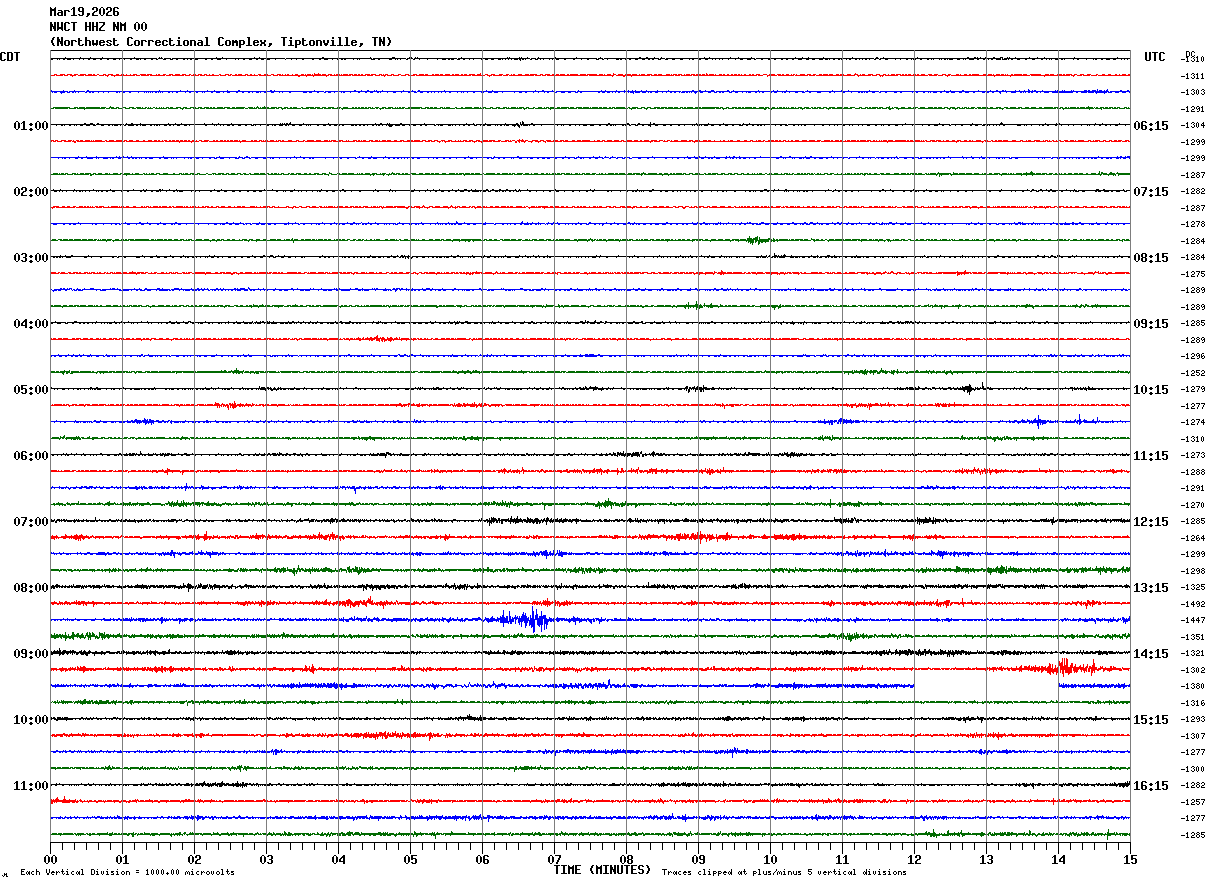Click the Northwest Correctional Complex, Tiptonville station name

[x=221, y=42]
